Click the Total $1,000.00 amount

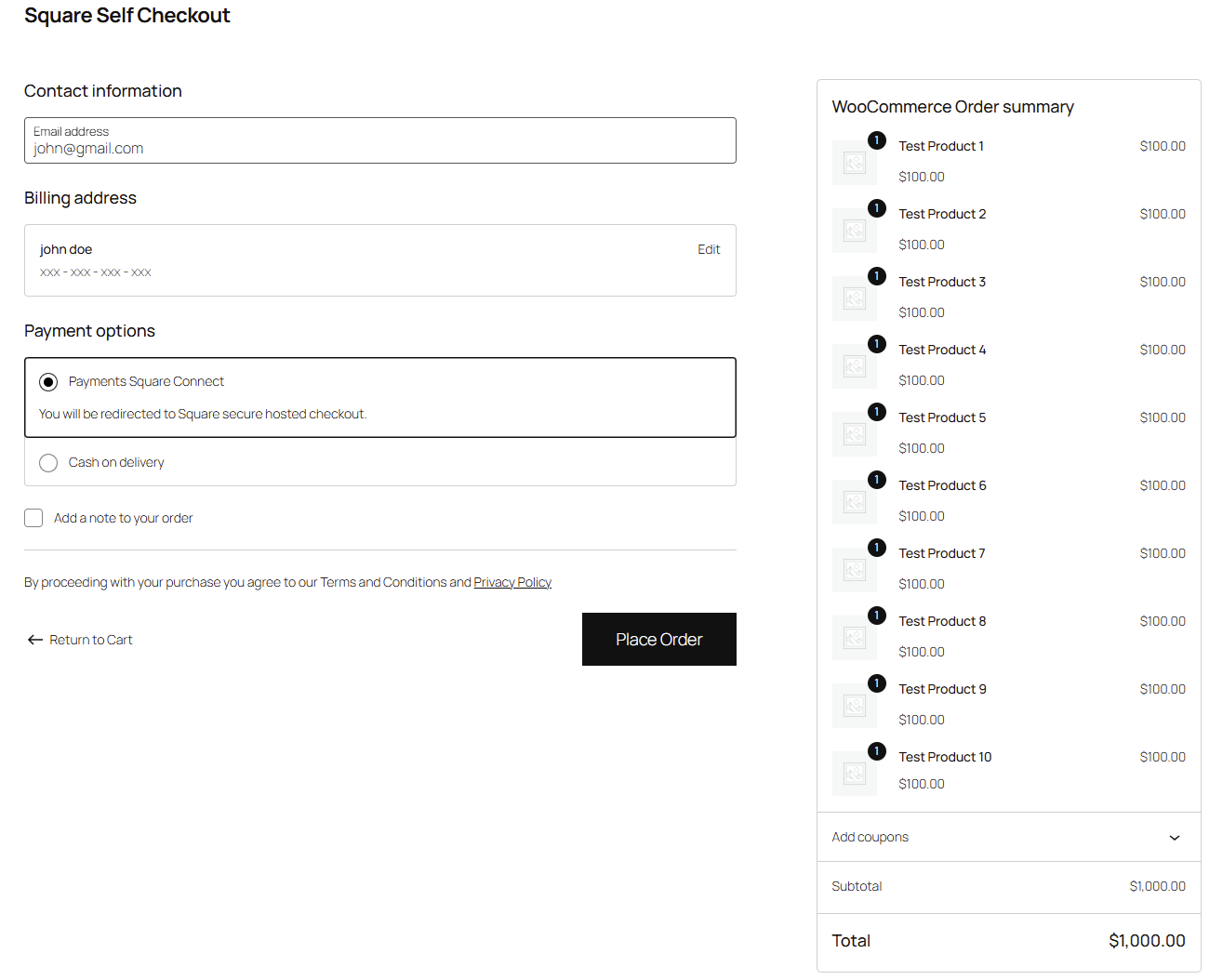click(1147, 941)
